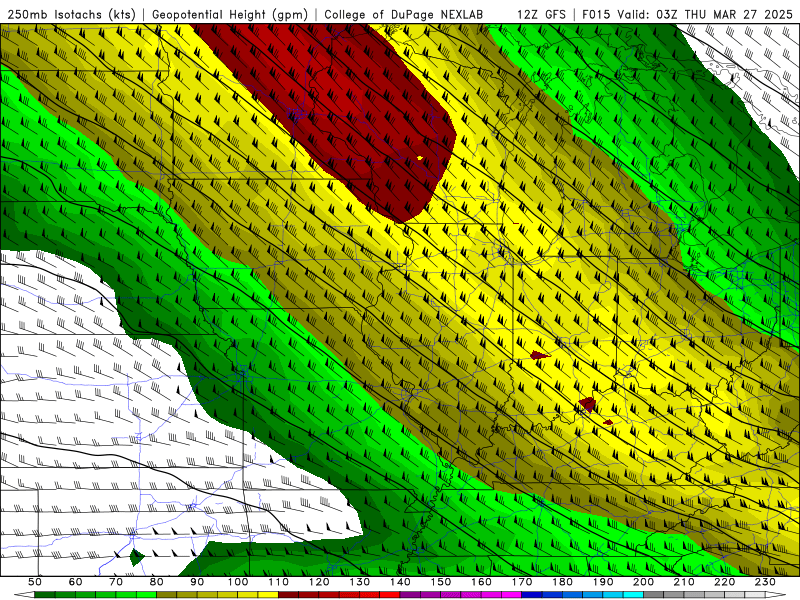Click the '90' color scale label
This screenshot has height=600, width=800.
pyautogui.click(x=197, y=582)
